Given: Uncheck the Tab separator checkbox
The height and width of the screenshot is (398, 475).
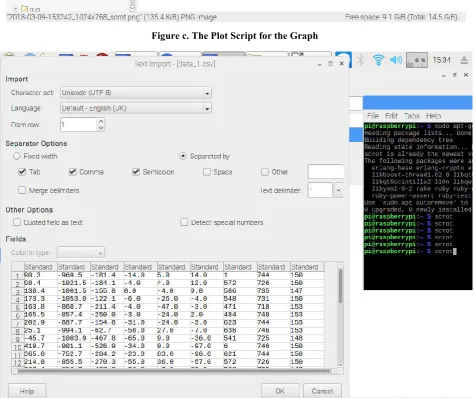Looking at the screenshot, I should tap(22, 172).
